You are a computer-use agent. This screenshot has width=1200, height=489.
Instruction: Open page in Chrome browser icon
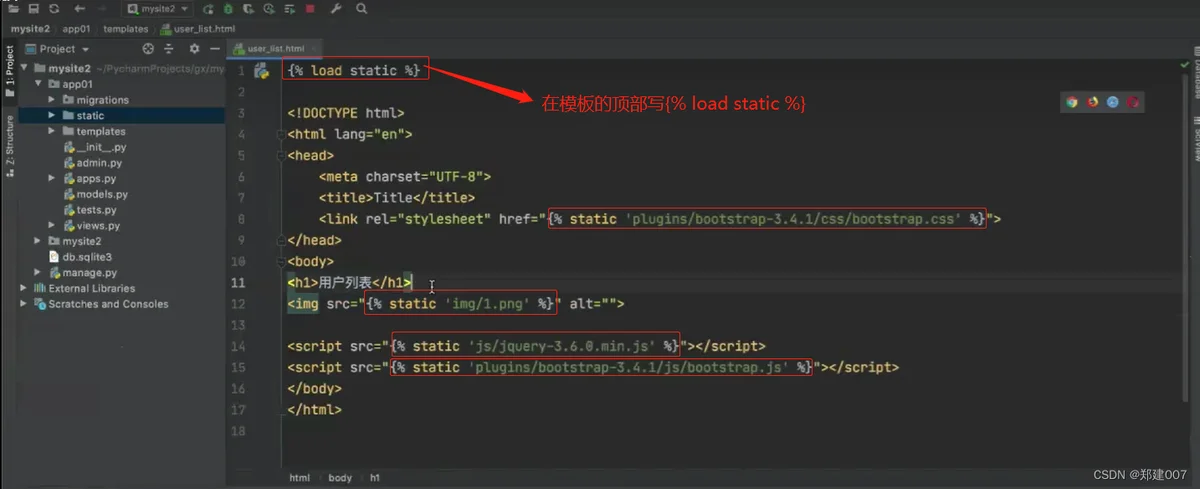coord(1072,101)
